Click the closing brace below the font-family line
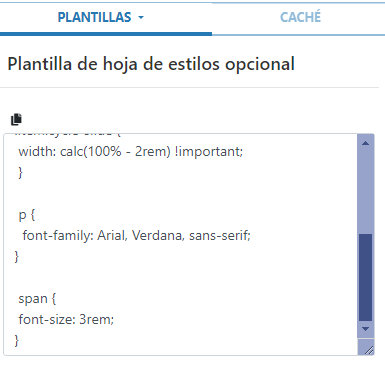This screenshot has height=367, width=385. click(17, 257)
